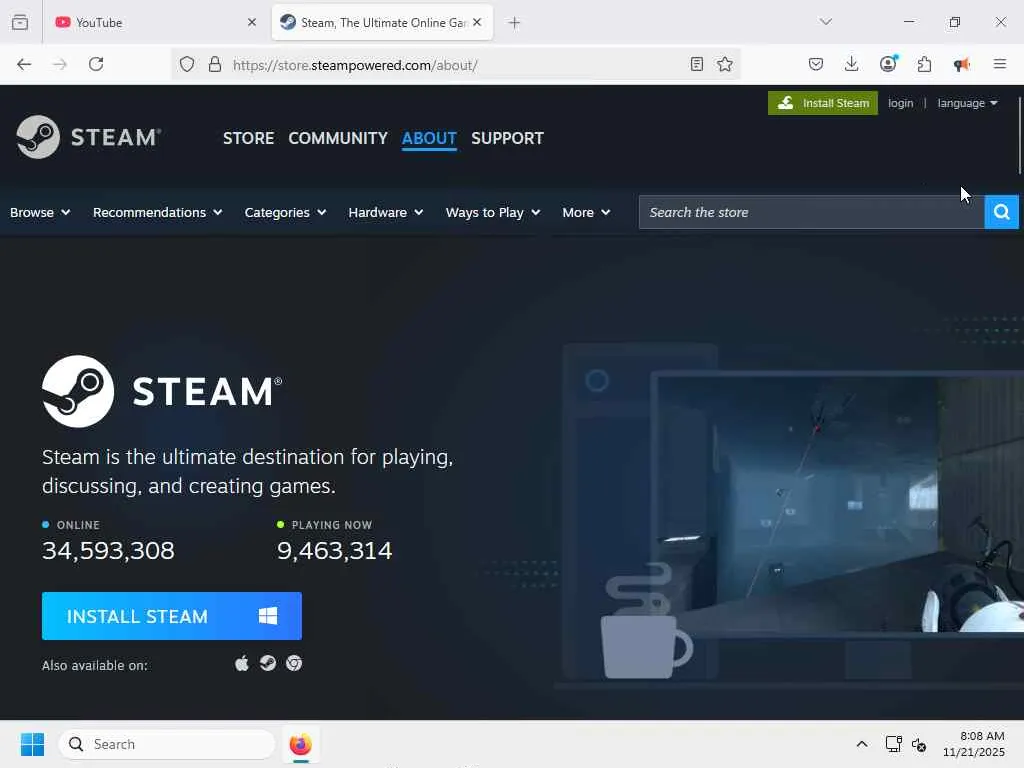Open the taskbar clock and date
The image size is (1024, 768).
973,744
